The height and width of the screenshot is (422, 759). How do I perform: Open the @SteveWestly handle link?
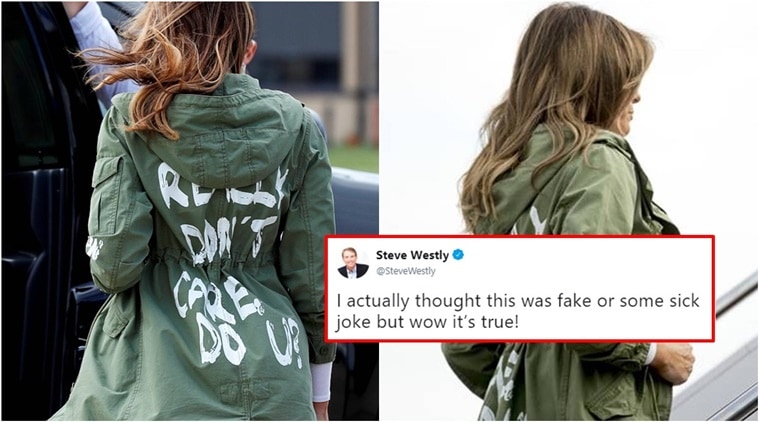click(x=406, y=271)
